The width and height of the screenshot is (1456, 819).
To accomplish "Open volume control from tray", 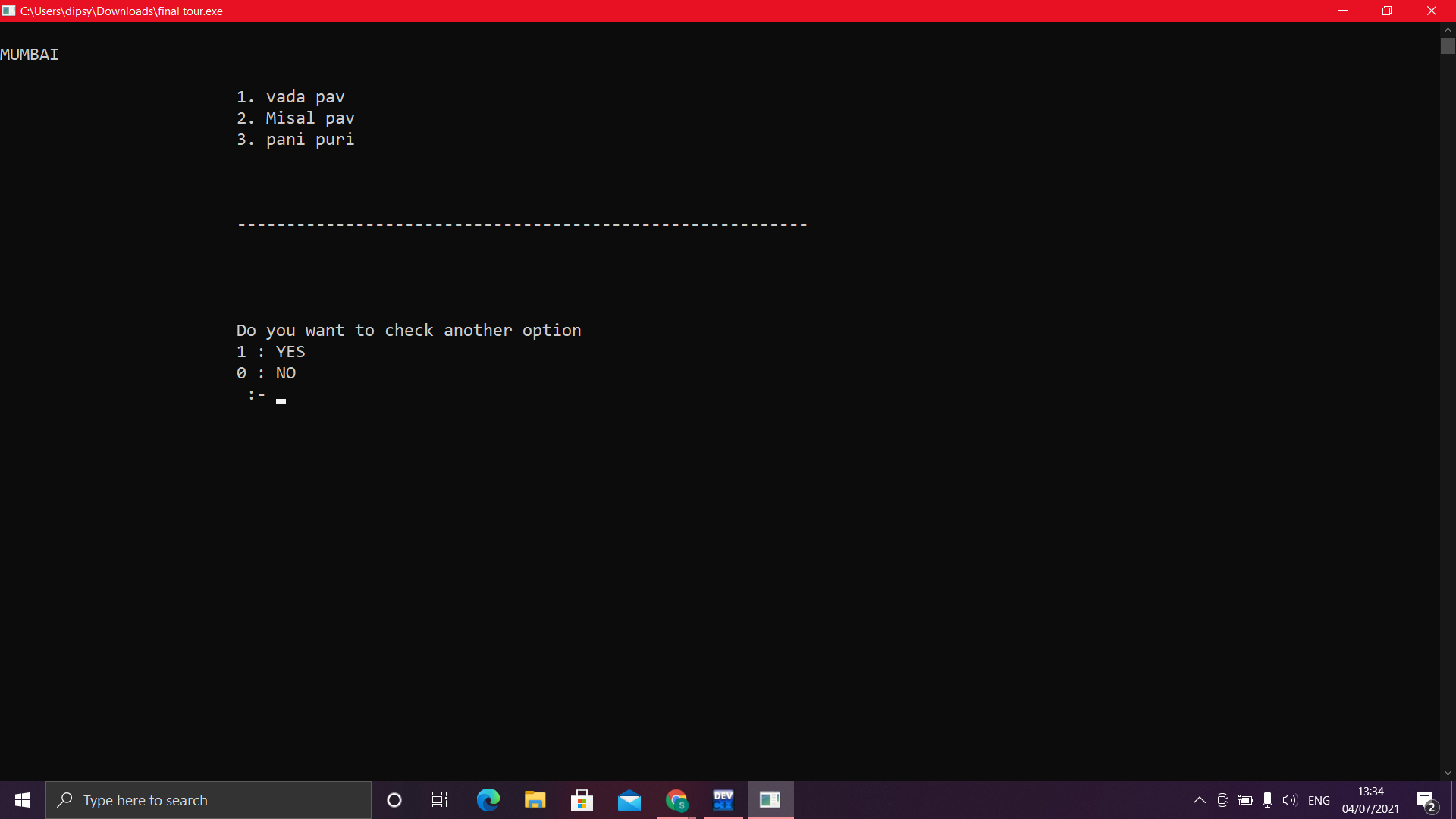I will [x=1289, y=800].
